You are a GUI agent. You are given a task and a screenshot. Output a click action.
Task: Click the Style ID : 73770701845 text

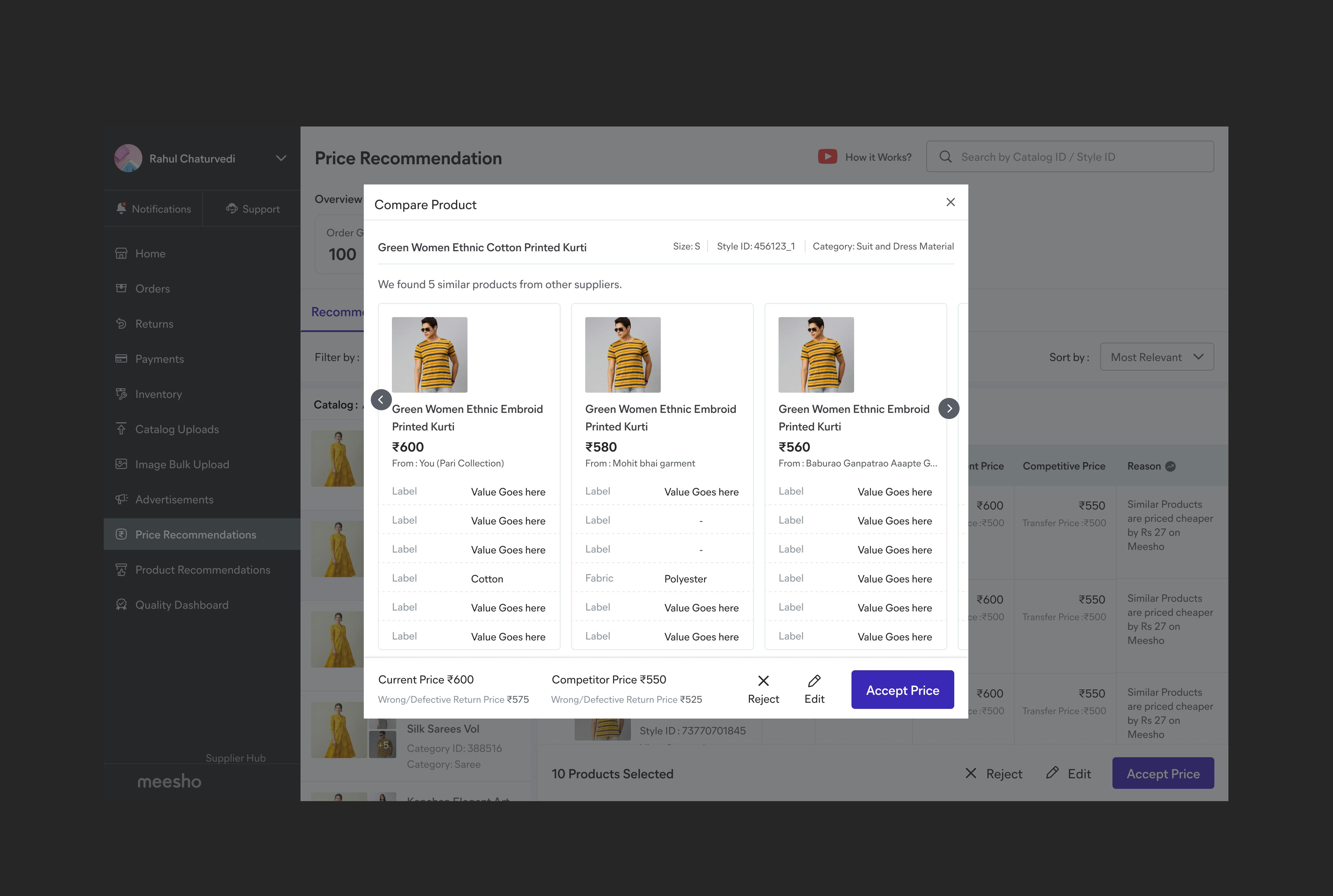pos(692,730)
